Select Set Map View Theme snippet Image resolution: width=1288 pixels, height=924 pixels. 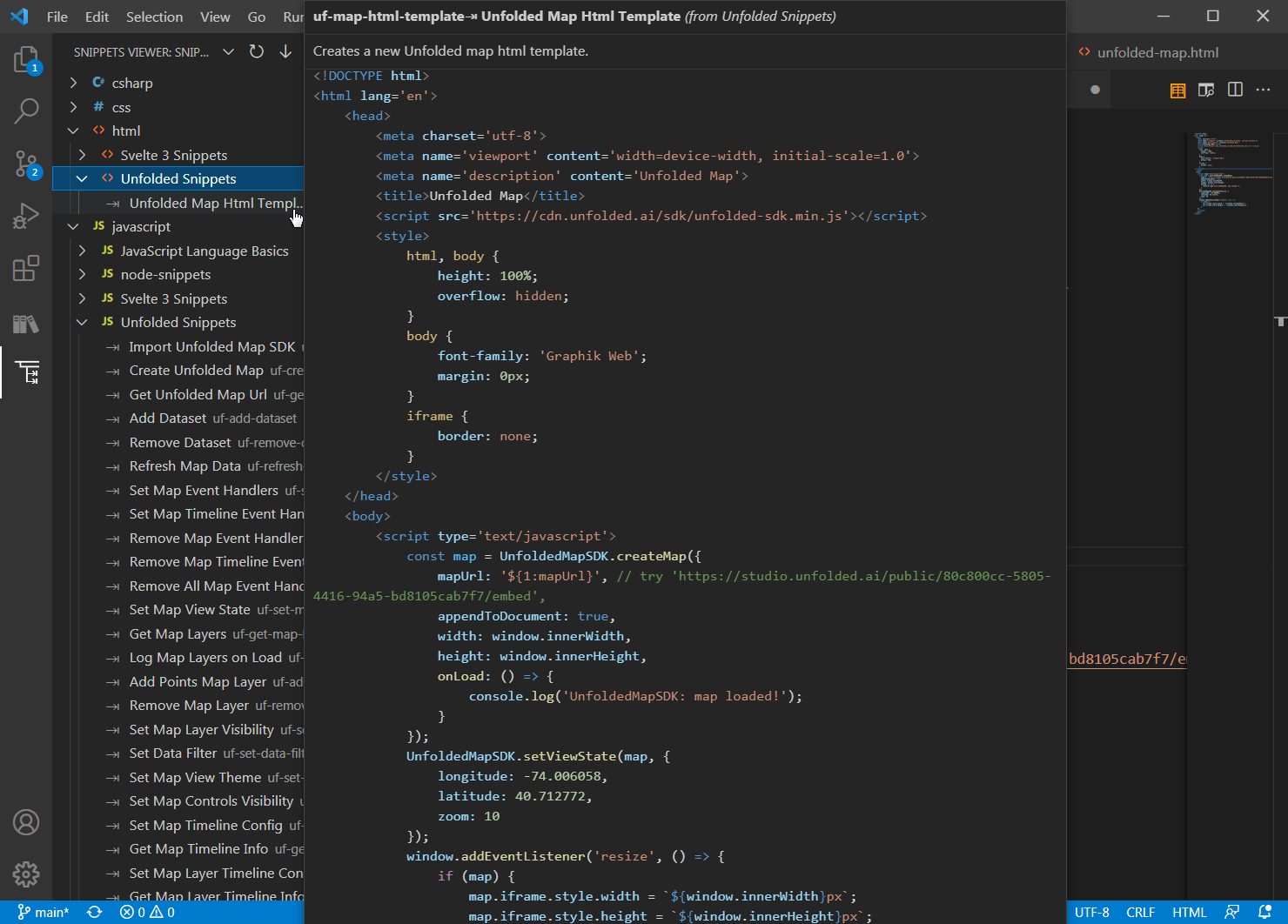(178, 777)
